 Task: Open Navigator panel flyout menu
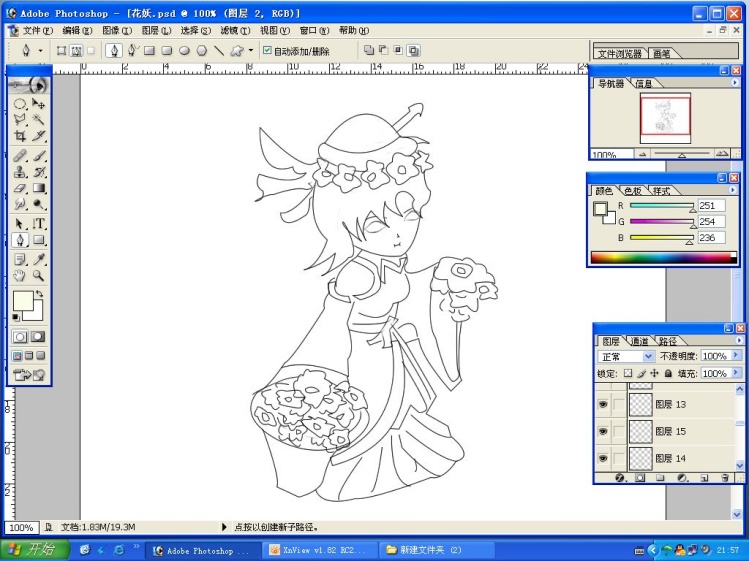point(735,83)
